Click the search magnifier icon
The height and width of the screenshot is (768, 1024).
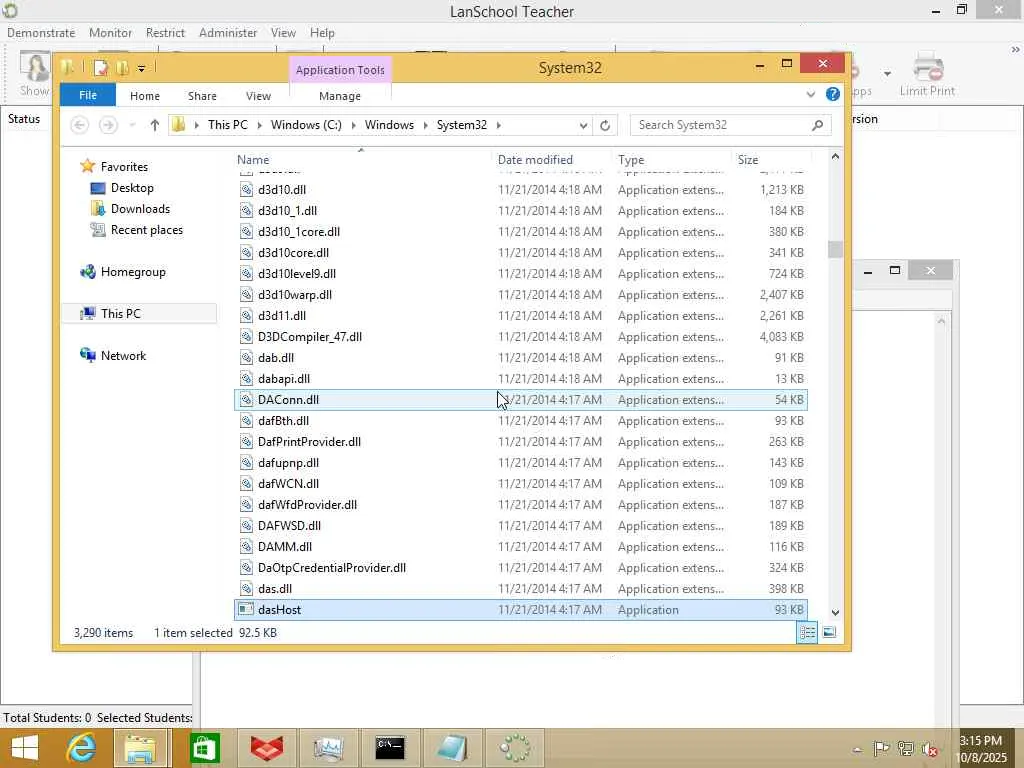click(818, 125)
